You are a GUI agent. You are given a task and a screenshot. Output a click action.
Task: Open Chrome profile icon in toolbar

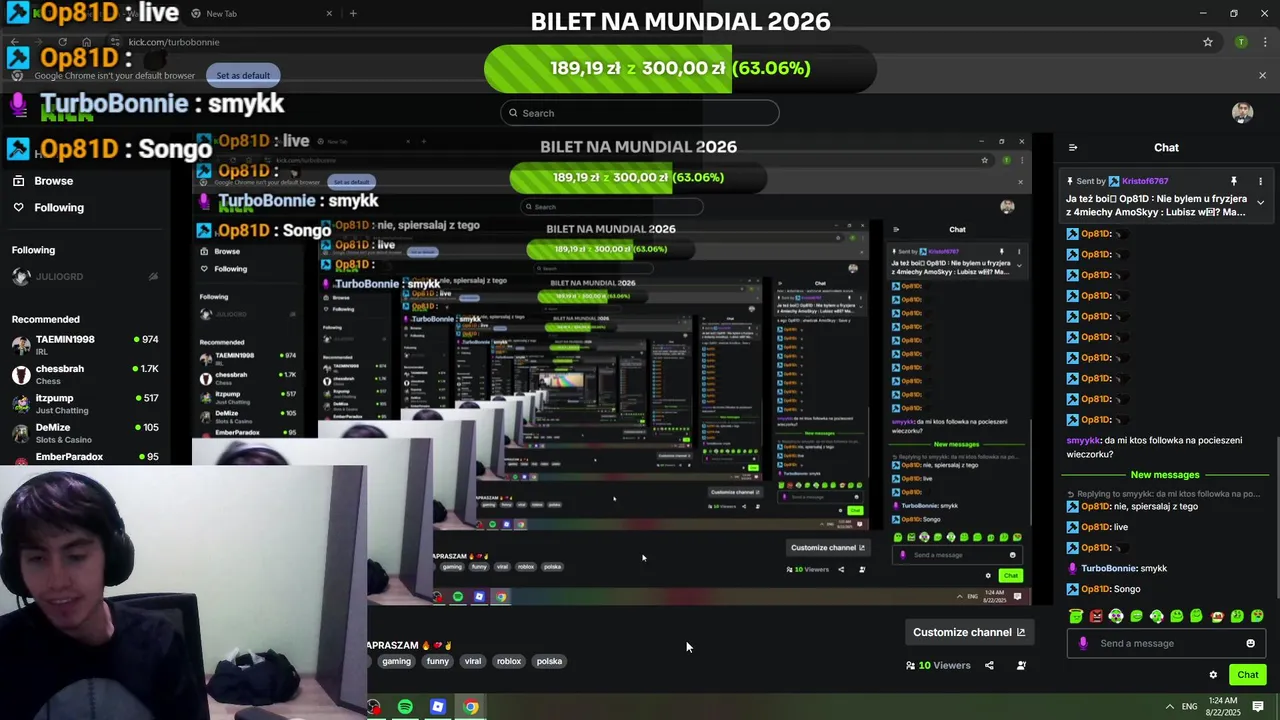click(1241, 42)
